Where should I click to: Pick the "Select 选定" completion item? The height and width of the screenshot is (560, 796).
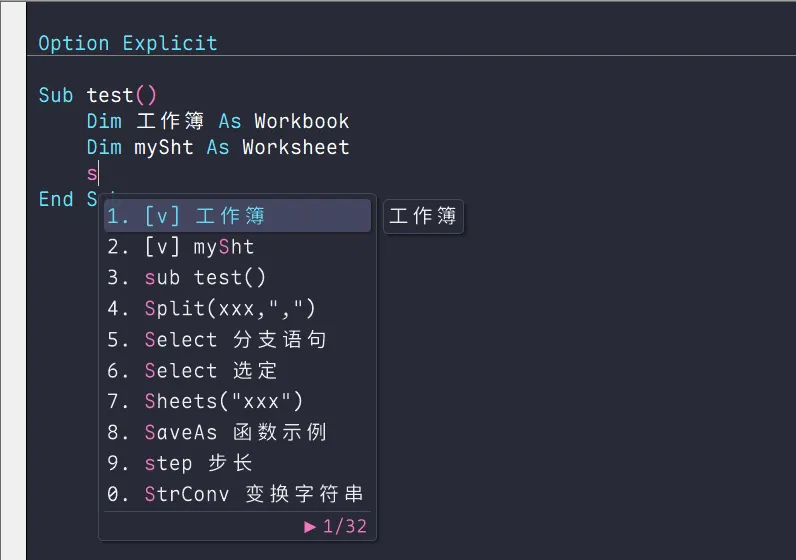(237, 371)
